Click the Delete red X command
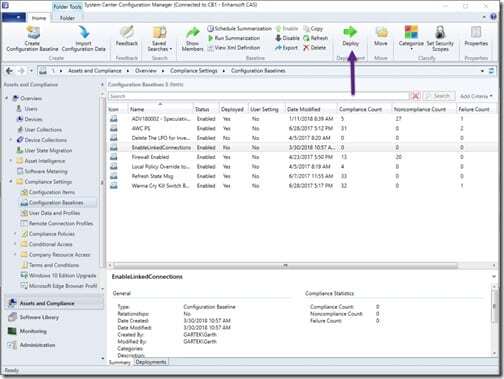 (315, 48)
